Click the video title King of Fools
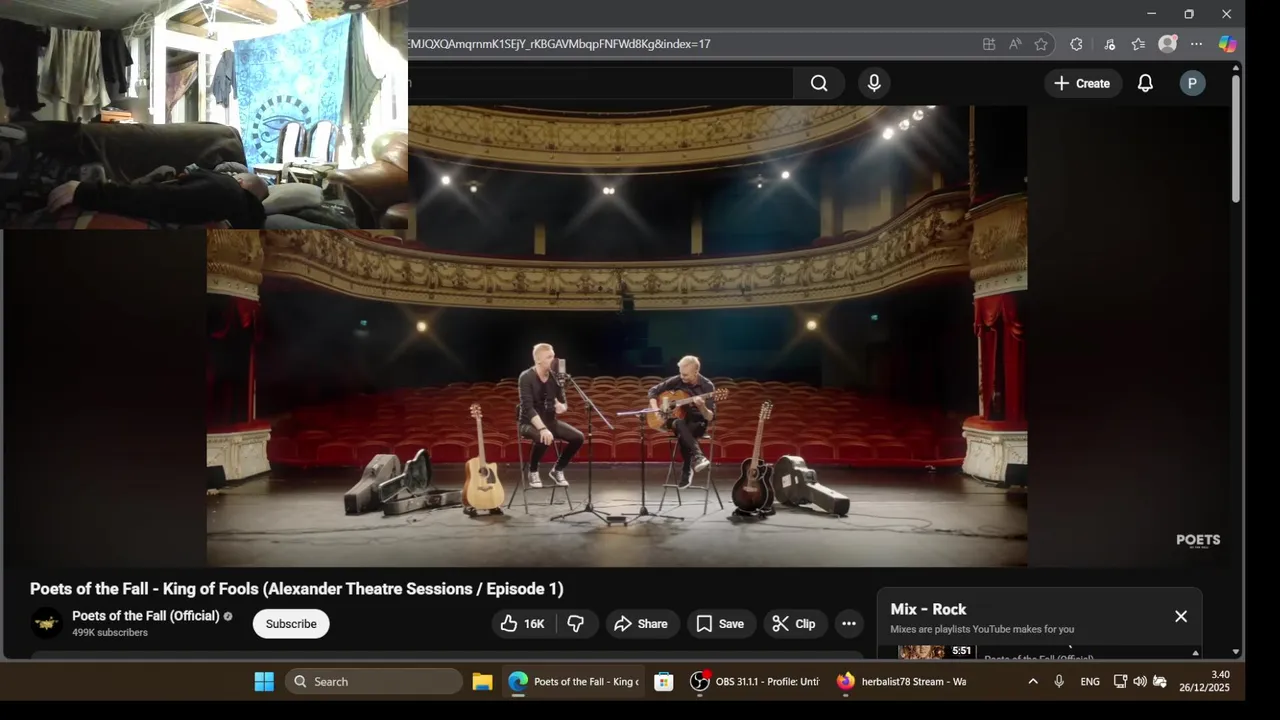Viewport: 1280px width, 720px height. (x=296, y=589)
